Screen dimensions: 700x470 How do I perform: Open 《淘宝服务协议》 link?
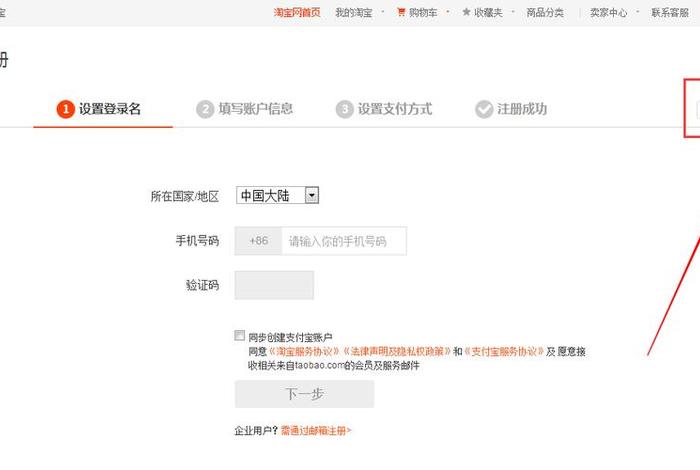[x=304, y=352]
